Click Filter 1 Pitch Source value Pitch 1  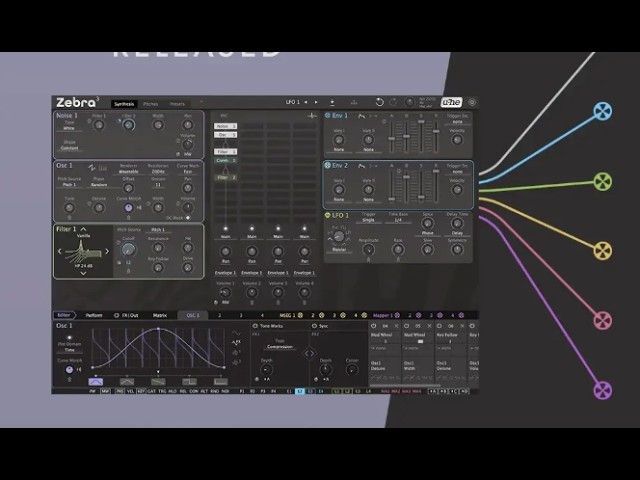[158, 230]
